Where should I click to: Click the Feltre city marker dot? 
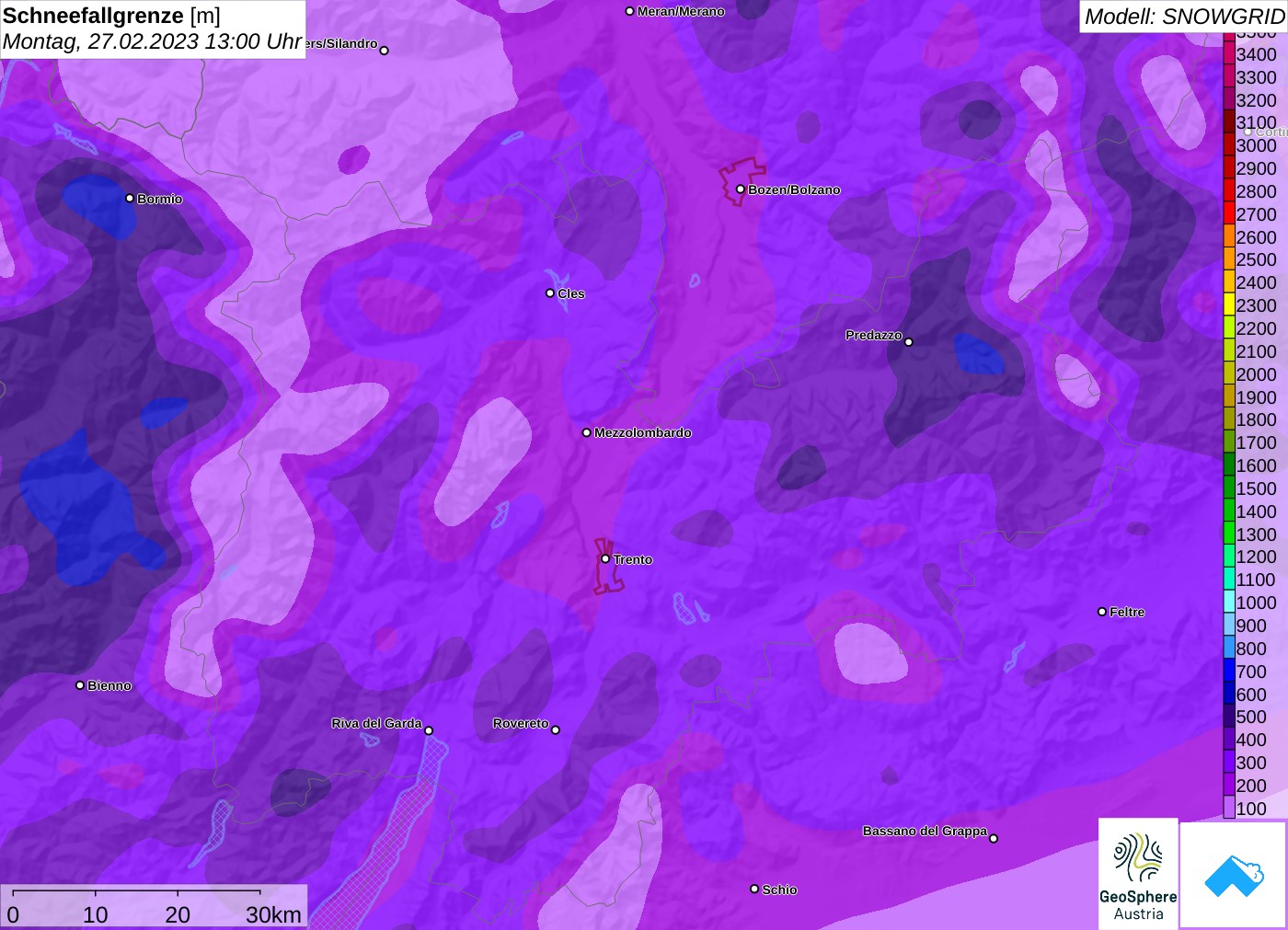click(1102, 612)
